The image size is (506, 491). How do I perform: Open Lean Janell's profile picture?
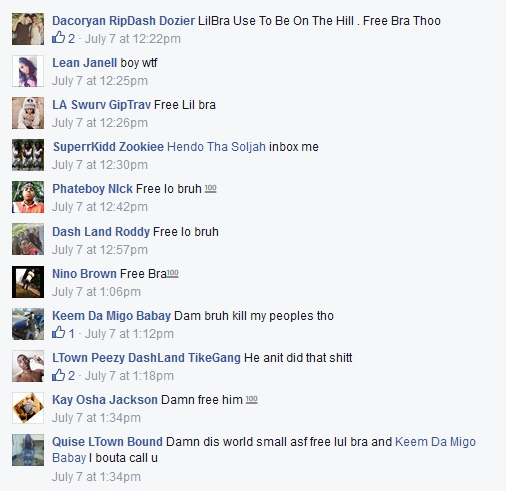click(28, 71)
